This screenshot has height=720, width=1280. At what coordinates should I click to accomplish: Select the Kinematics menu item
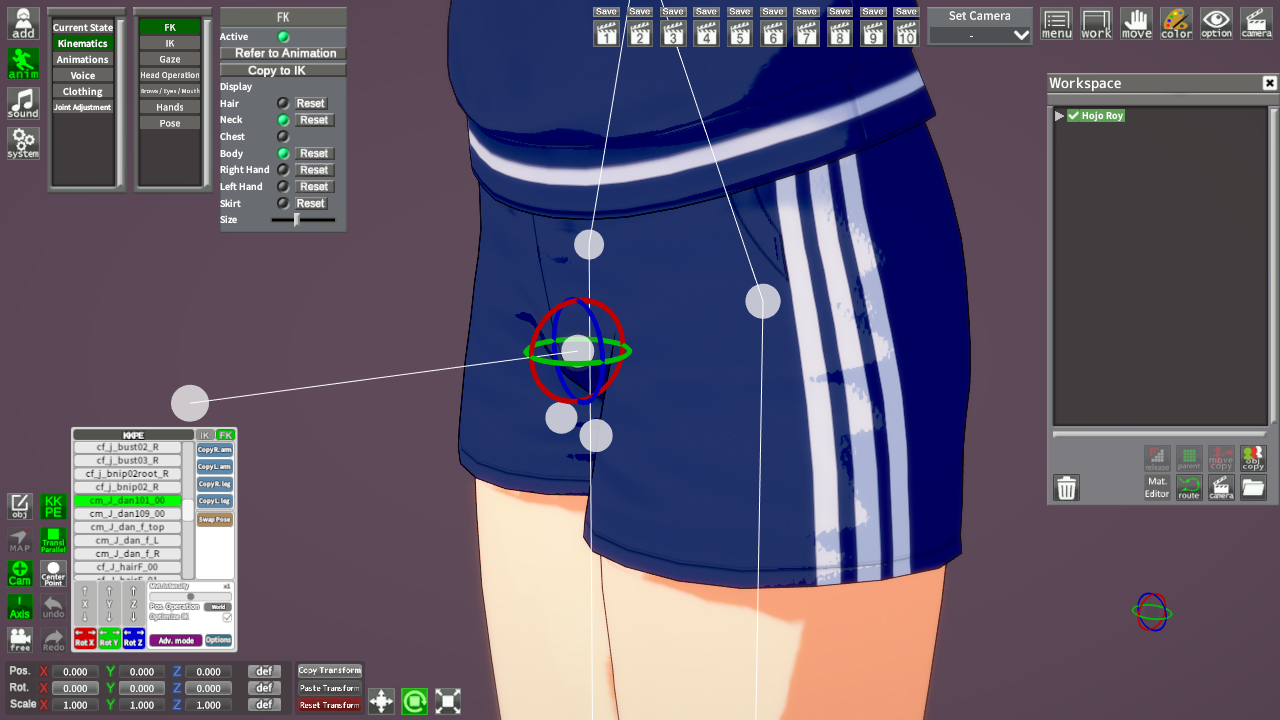pos(83,44)
